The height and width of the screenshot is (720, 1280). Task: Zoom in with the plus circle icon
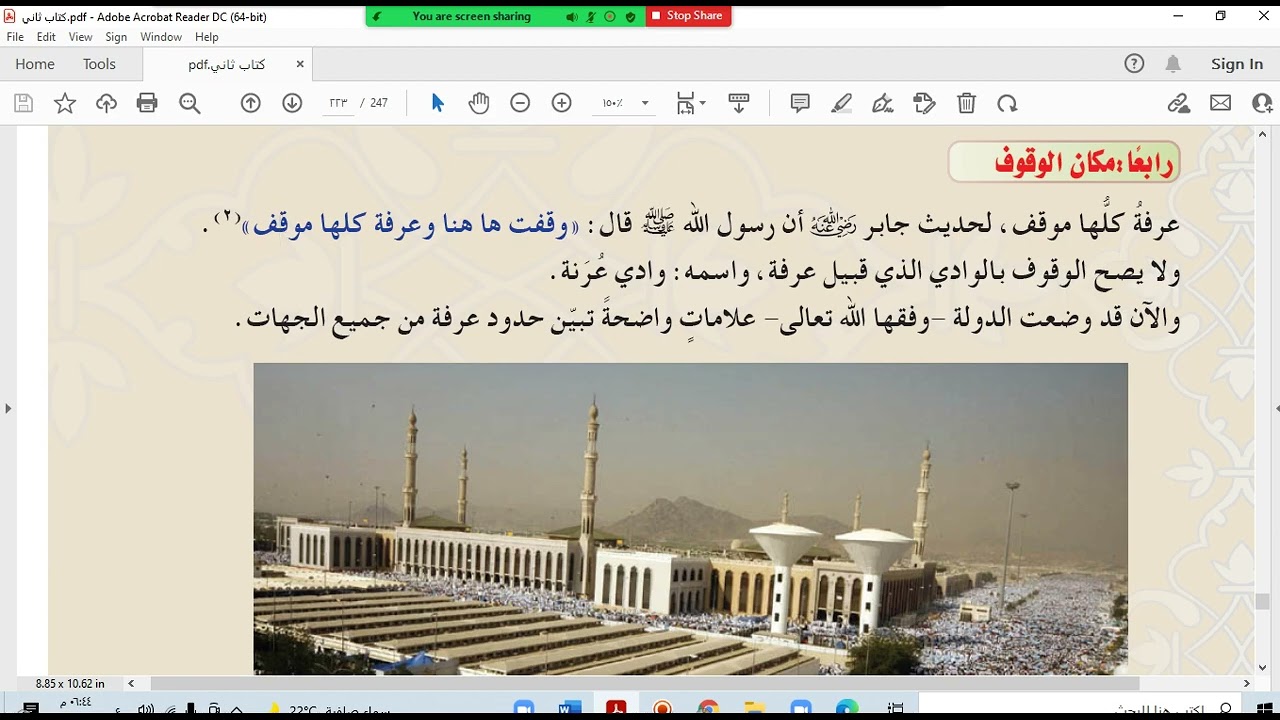[562, 103]
